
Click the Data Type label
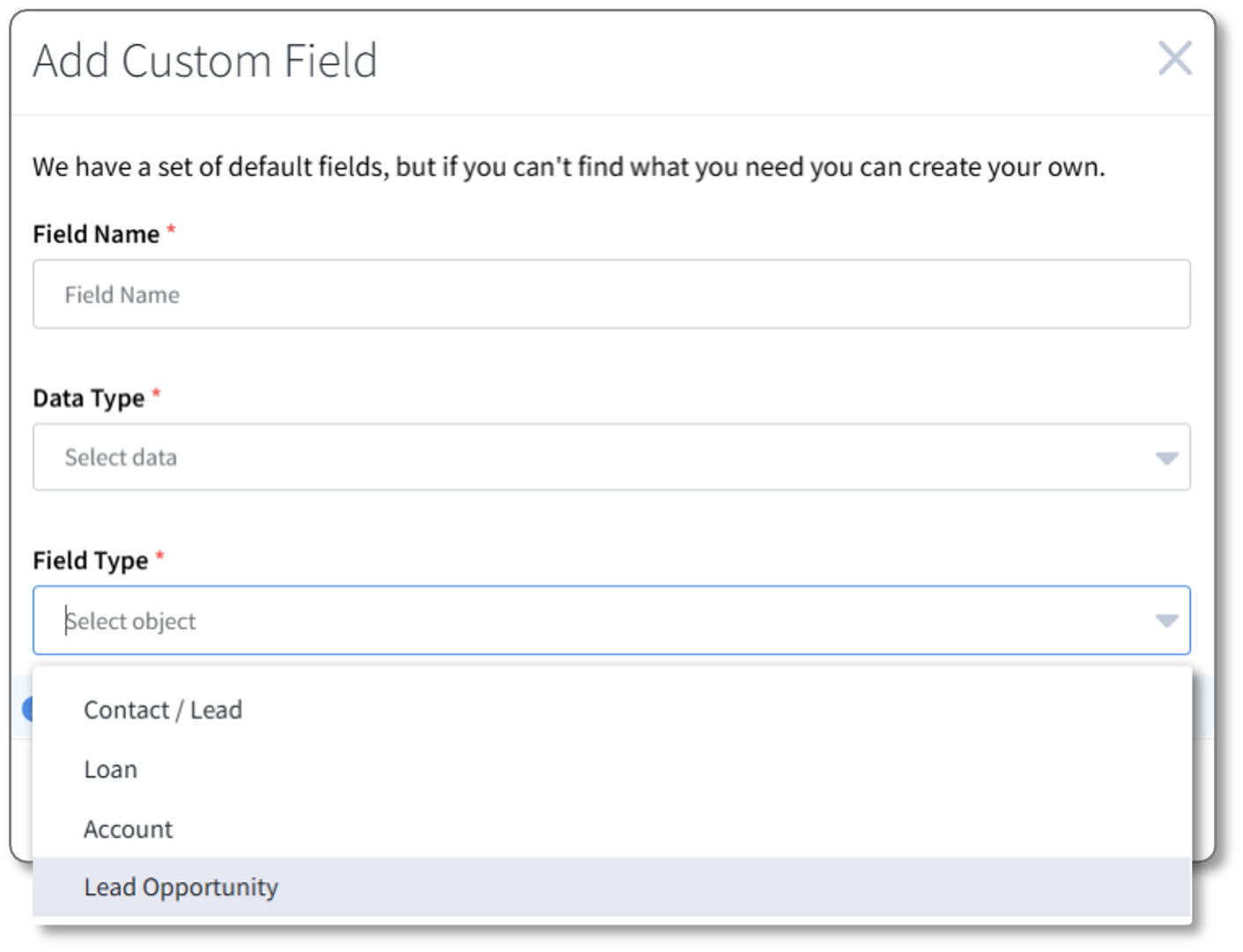click(88, 398)
